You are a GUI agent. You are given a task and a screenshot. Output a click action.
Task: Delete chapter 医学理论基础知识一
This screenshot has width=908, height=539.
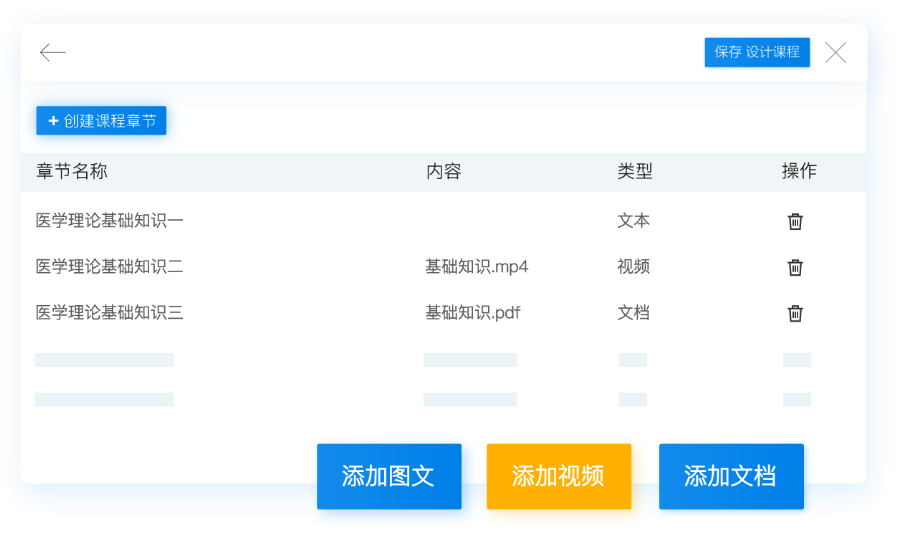click(x=795, y=221)
